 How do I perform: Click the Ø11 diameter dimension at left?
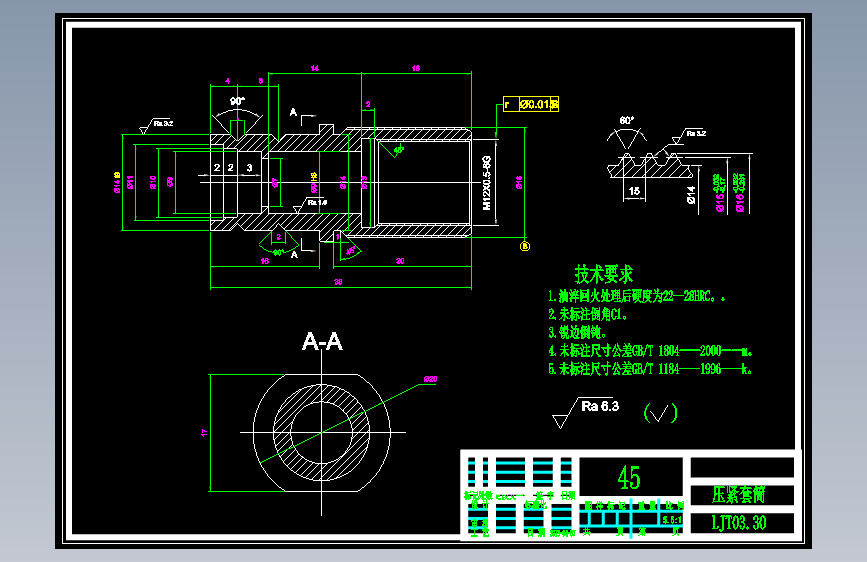[x=130, y=183]
